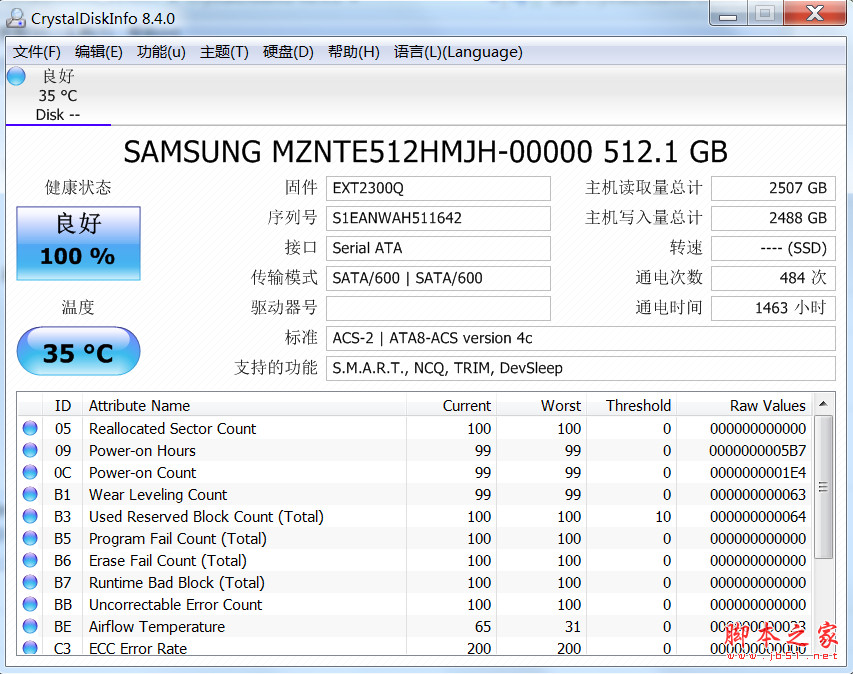Click the Attribute Name column header

244,405
